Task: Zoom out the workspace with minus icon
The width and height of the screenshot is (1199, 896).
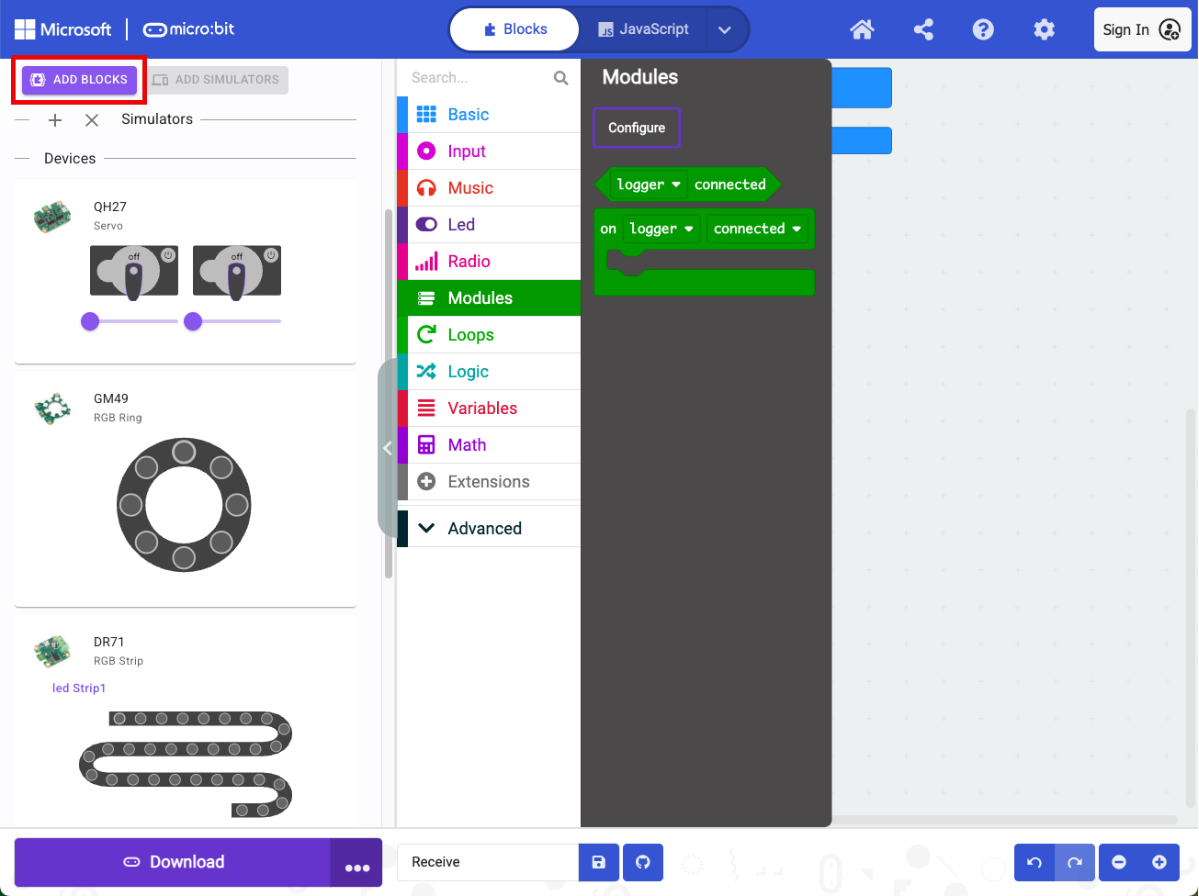Action: click(1119, 862)
